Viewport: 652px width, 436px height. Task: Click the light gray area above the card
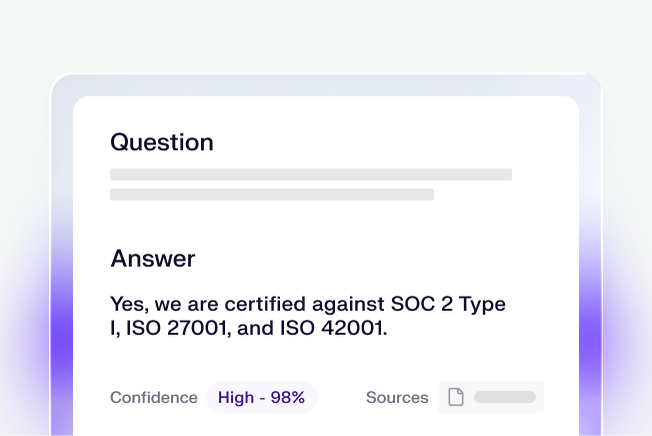click(326, 35)
